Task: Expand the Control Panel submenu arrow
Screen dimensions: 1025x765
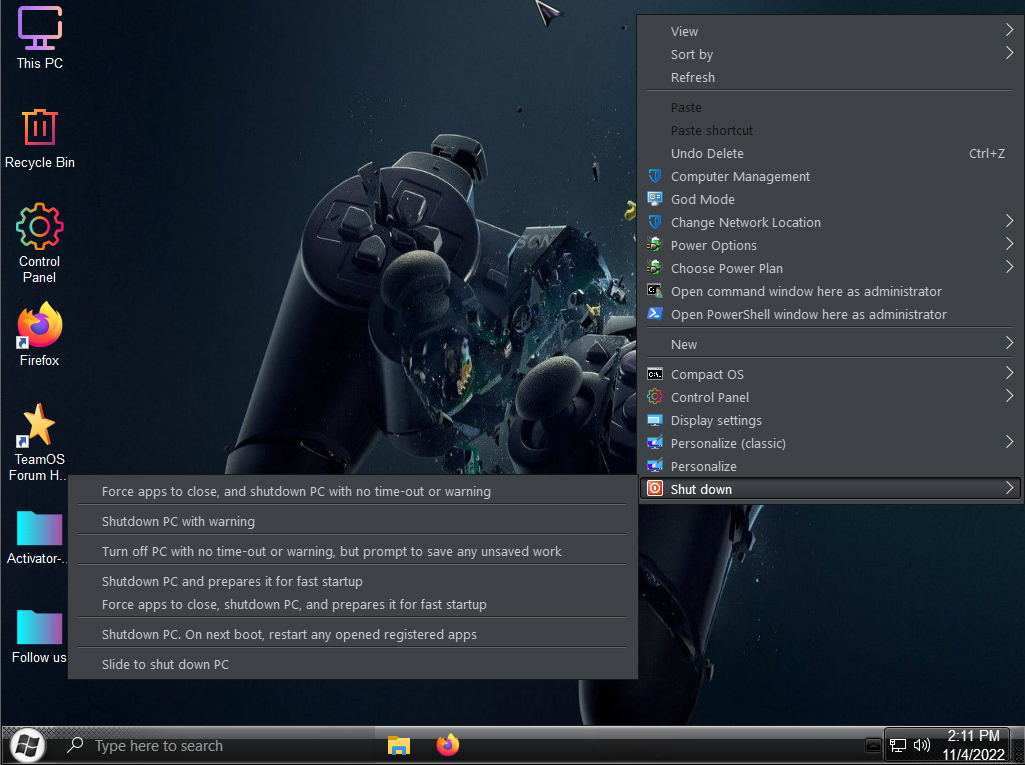Action: pos(1009,396)
